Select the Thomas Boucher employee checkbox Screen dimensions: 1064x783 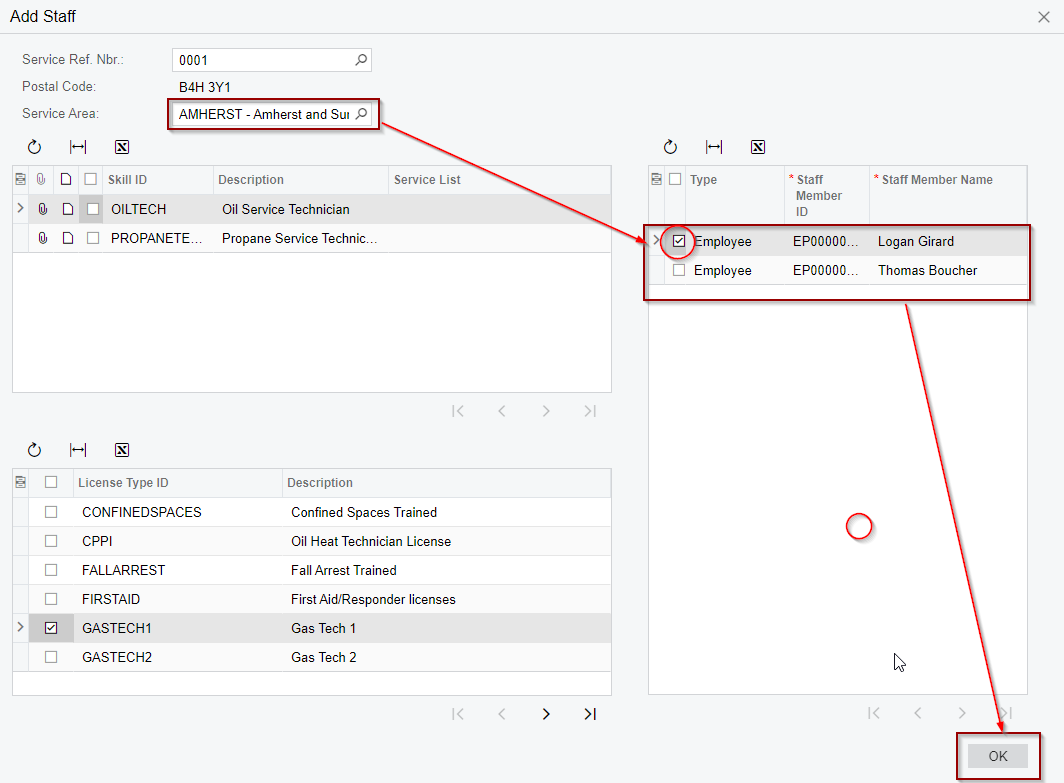(679, 270)
